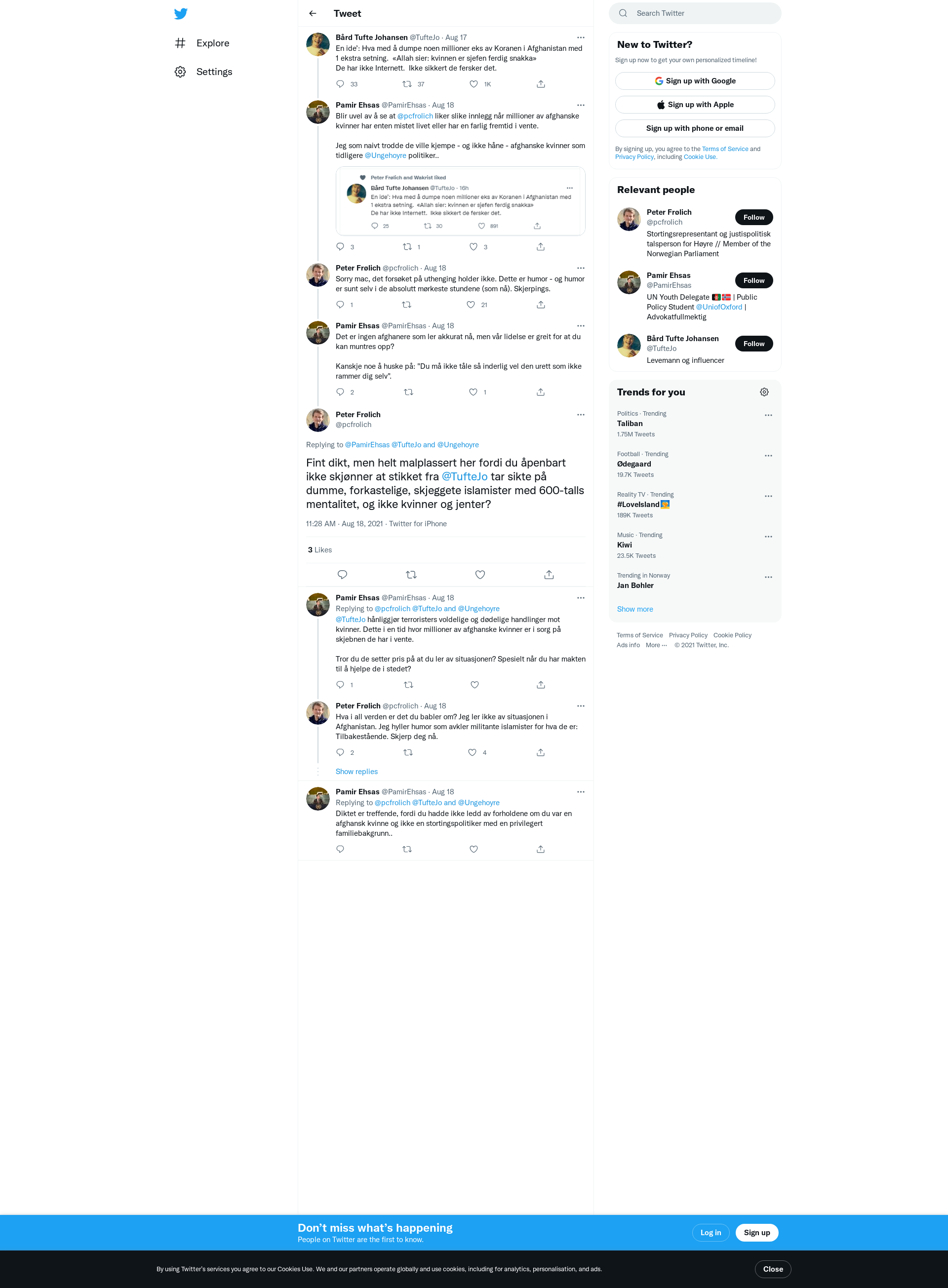Like the main Peter Frølich tweet
This screenshot has width=948, height=1288.
click(x=480, y=574)
